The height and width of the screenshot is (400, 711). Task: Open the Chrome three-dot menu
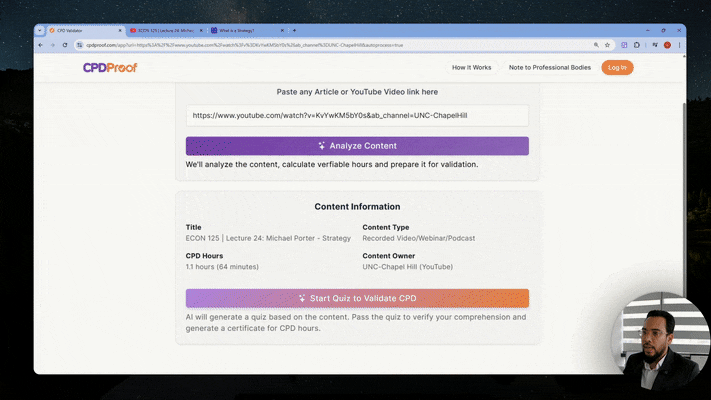pyautogui.click(x=679, y=45)
